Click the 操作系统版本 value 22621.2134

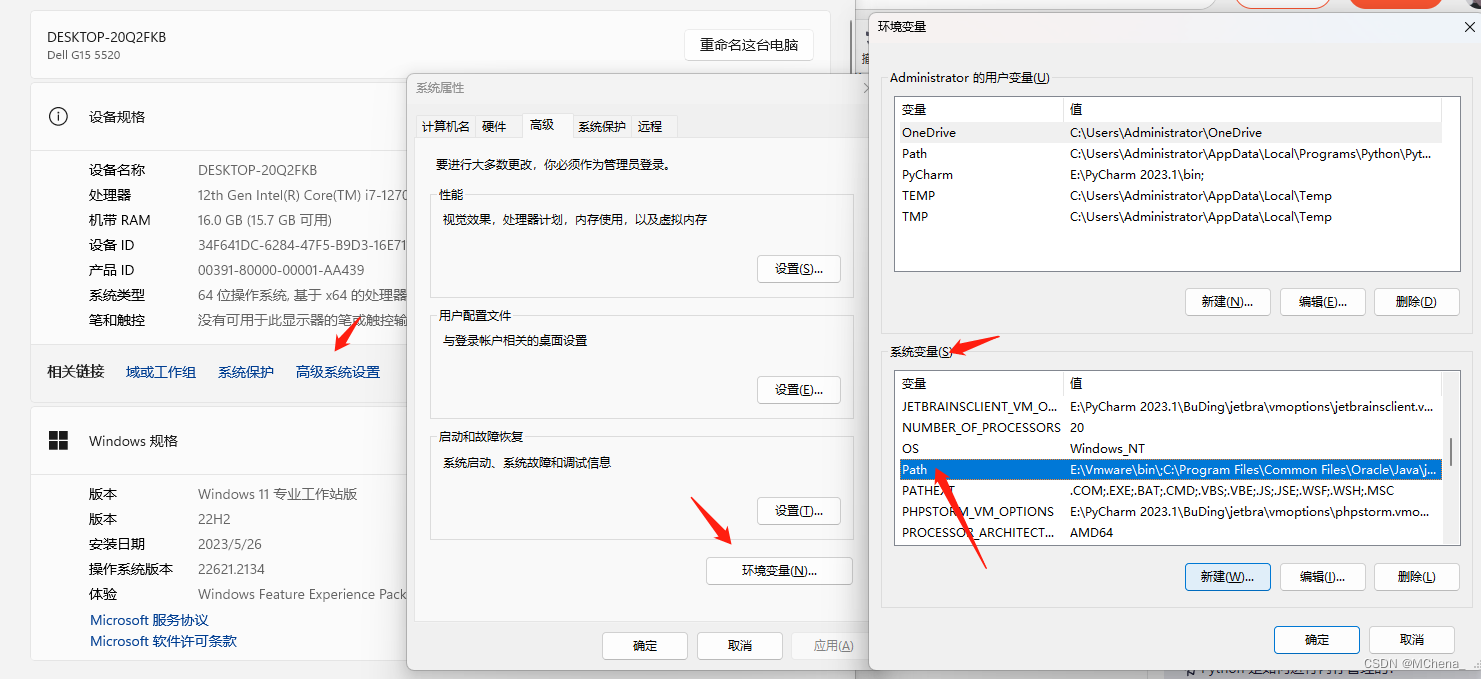click(232, 569)
